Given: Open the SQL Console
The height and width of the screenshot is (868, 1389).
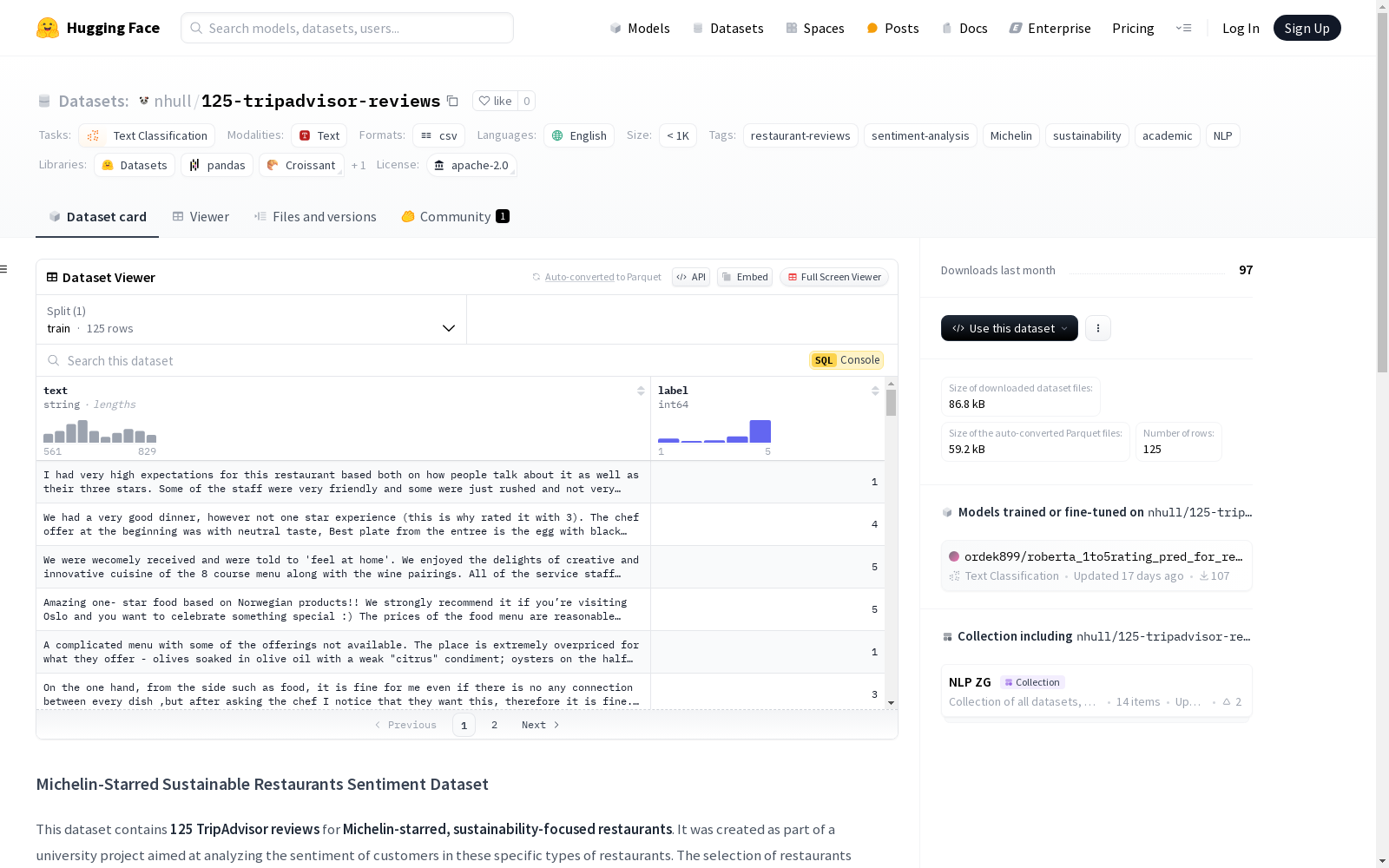Looking at the screenshot, I should (x=846, y=360).
